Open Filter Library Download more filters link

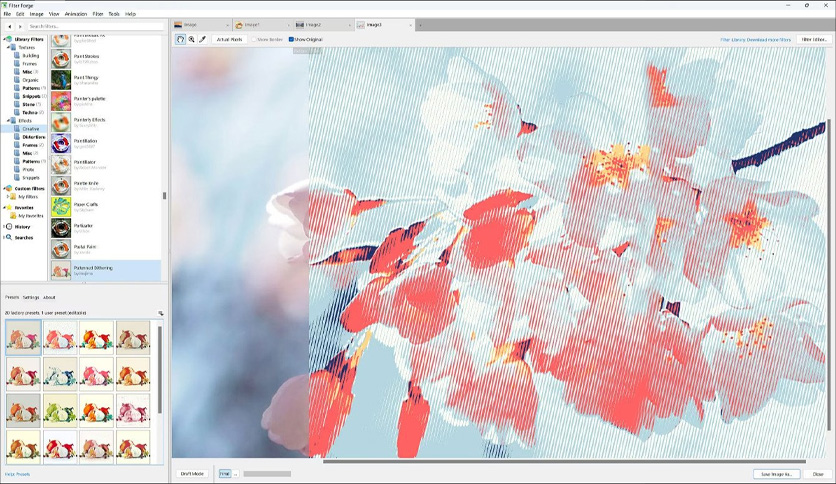[x=755, y=39]
